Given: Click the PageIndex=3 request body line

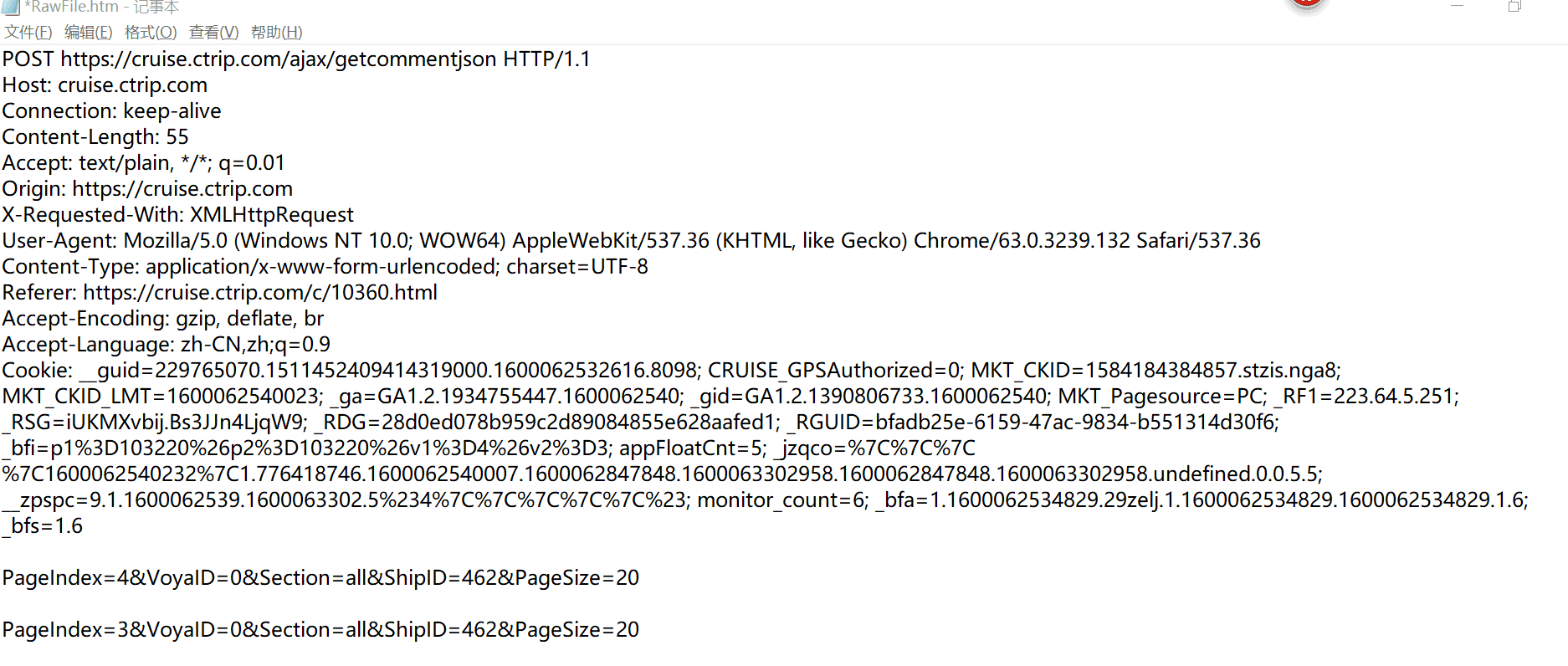Looking at the screenshot, I should pos(320,630).
